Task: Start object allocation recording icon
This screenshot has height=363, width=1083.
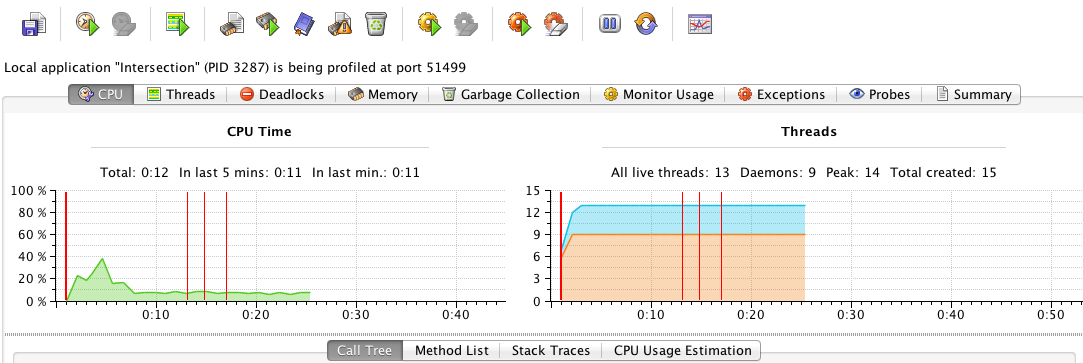Action: click(x=269, y=24)
